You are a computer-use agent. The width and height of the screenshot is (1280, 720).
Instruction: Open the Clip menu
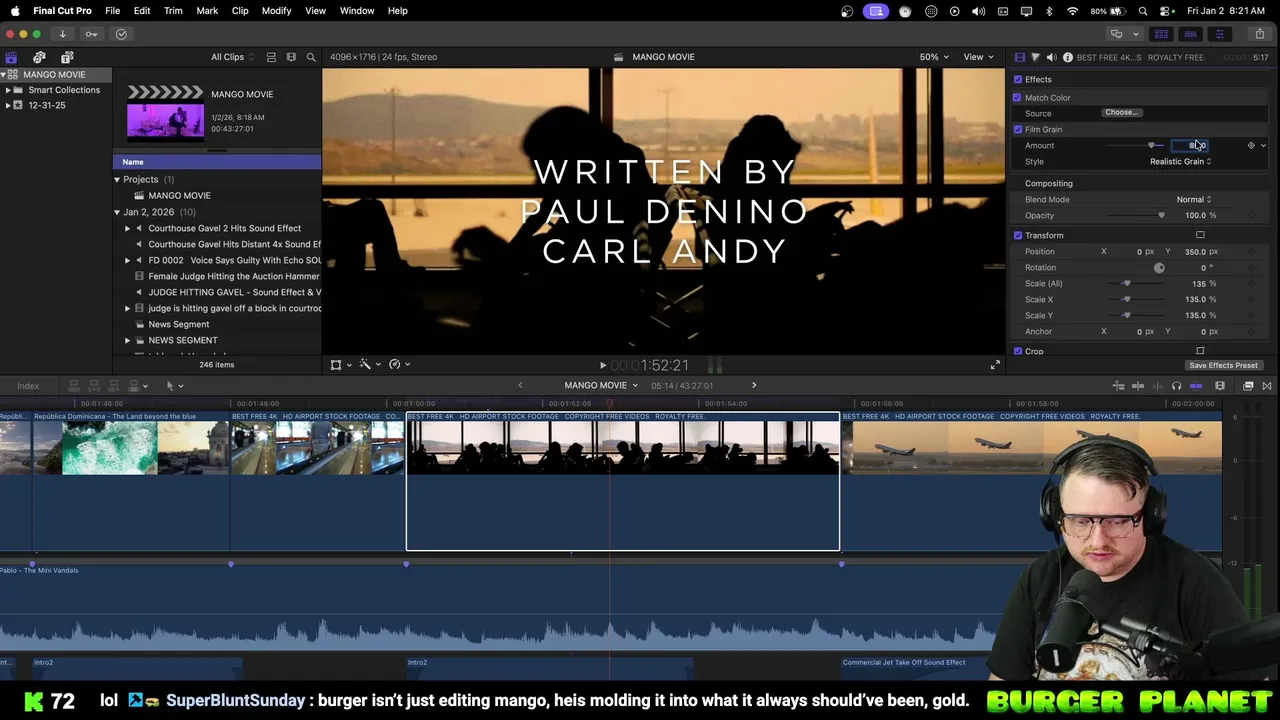click(240, 11)
